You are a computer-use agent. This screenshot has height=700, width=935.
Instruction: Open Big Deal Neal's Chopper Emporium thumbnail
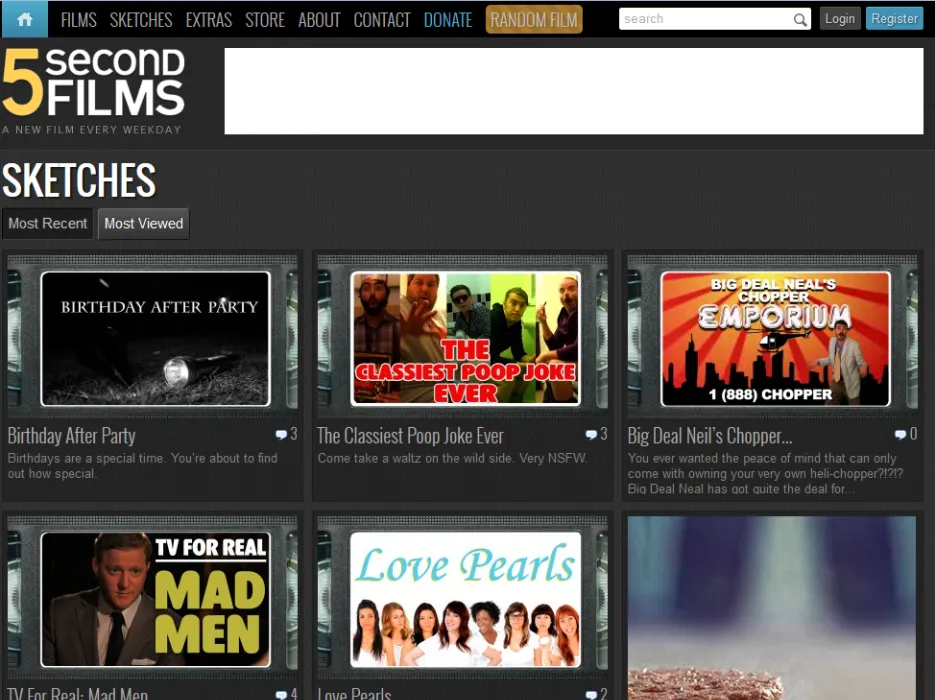point(775,339)
